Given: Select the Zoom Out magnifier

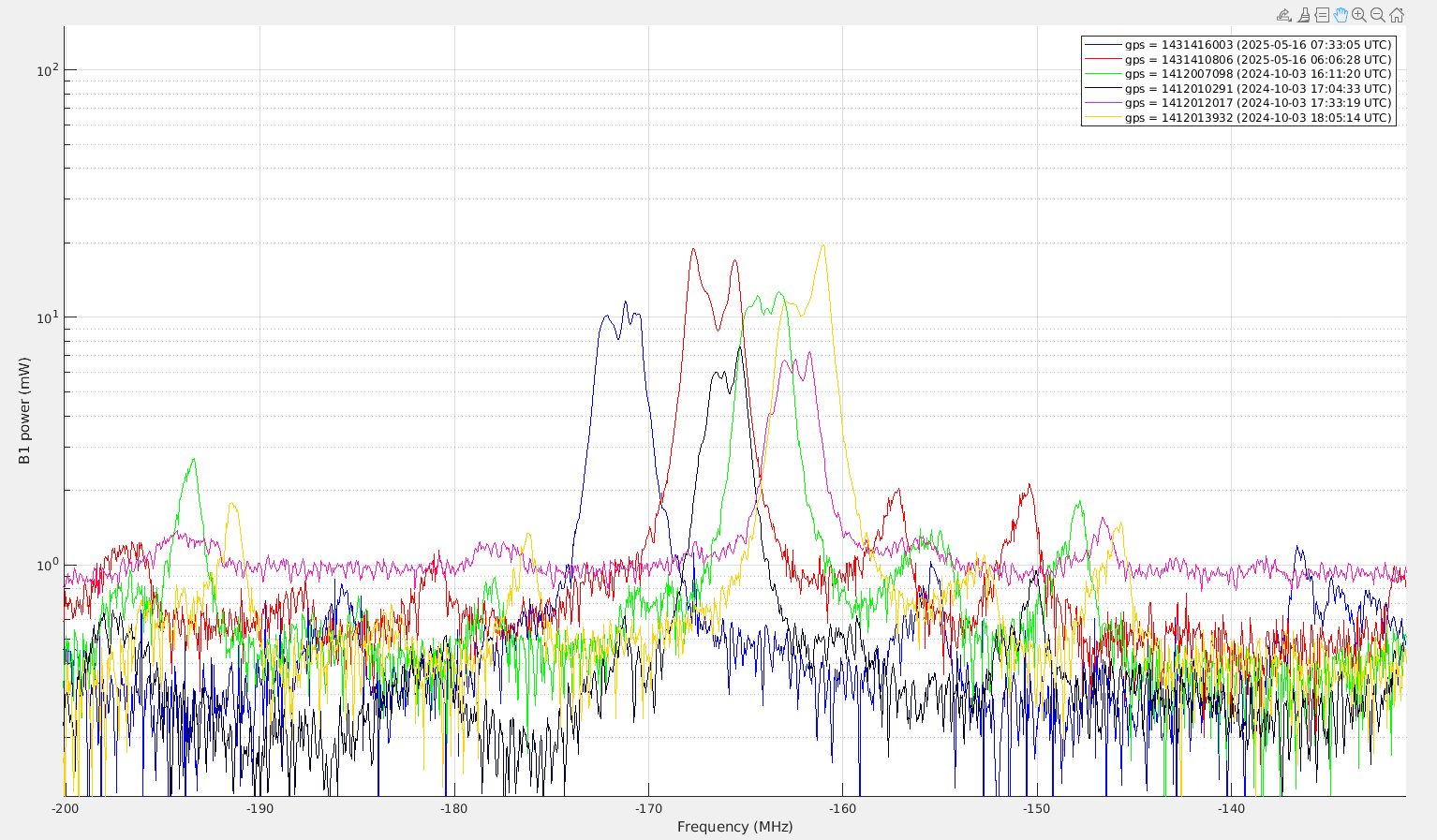Looking at the screenshot, I should pyautogui.click(x=1378, y=15).
